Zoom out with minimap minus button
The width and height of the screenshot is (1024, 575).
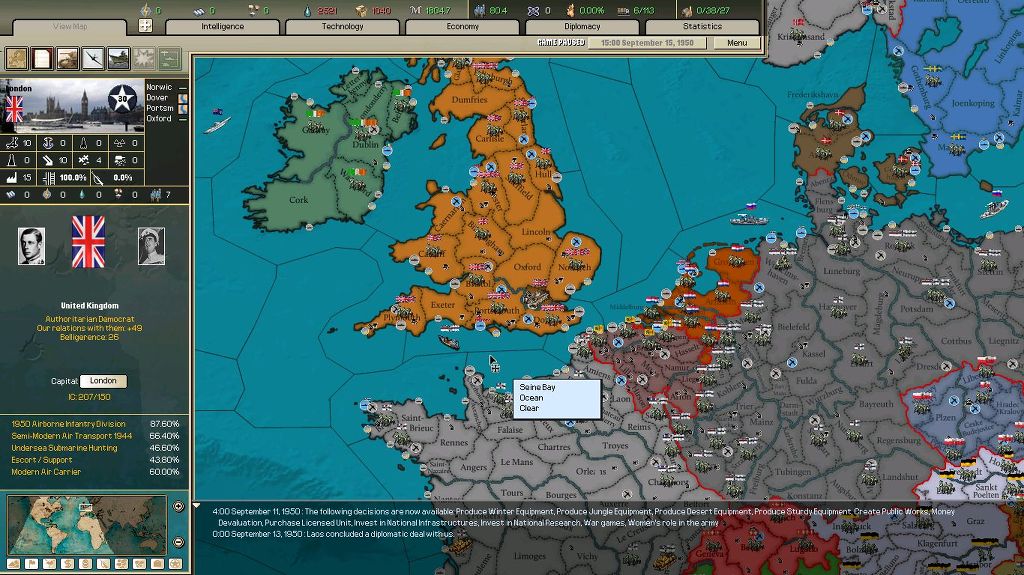[178, 542]
